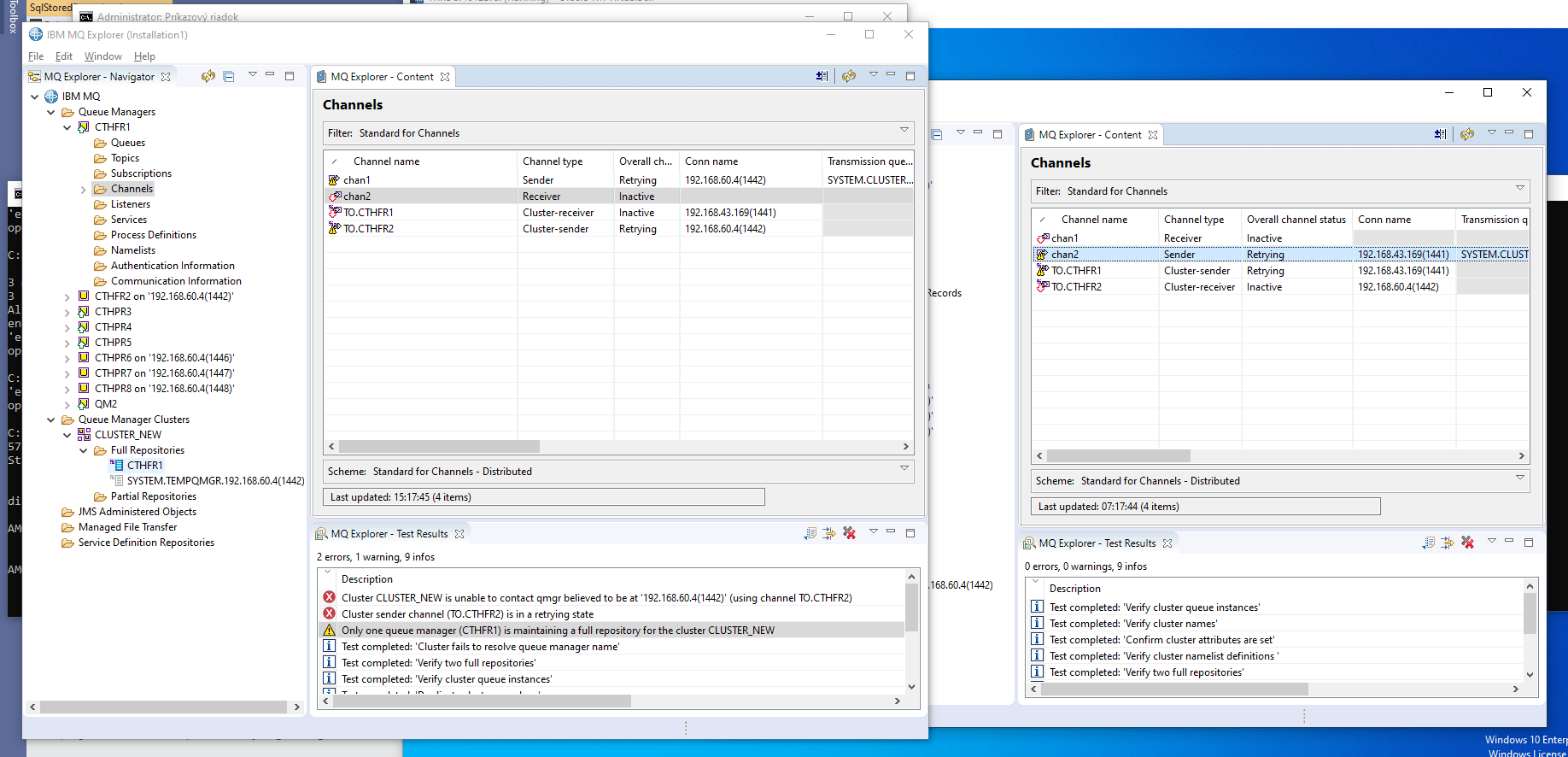
Task: Click background window run tests arrows icon
Action: coord(1448,543)
